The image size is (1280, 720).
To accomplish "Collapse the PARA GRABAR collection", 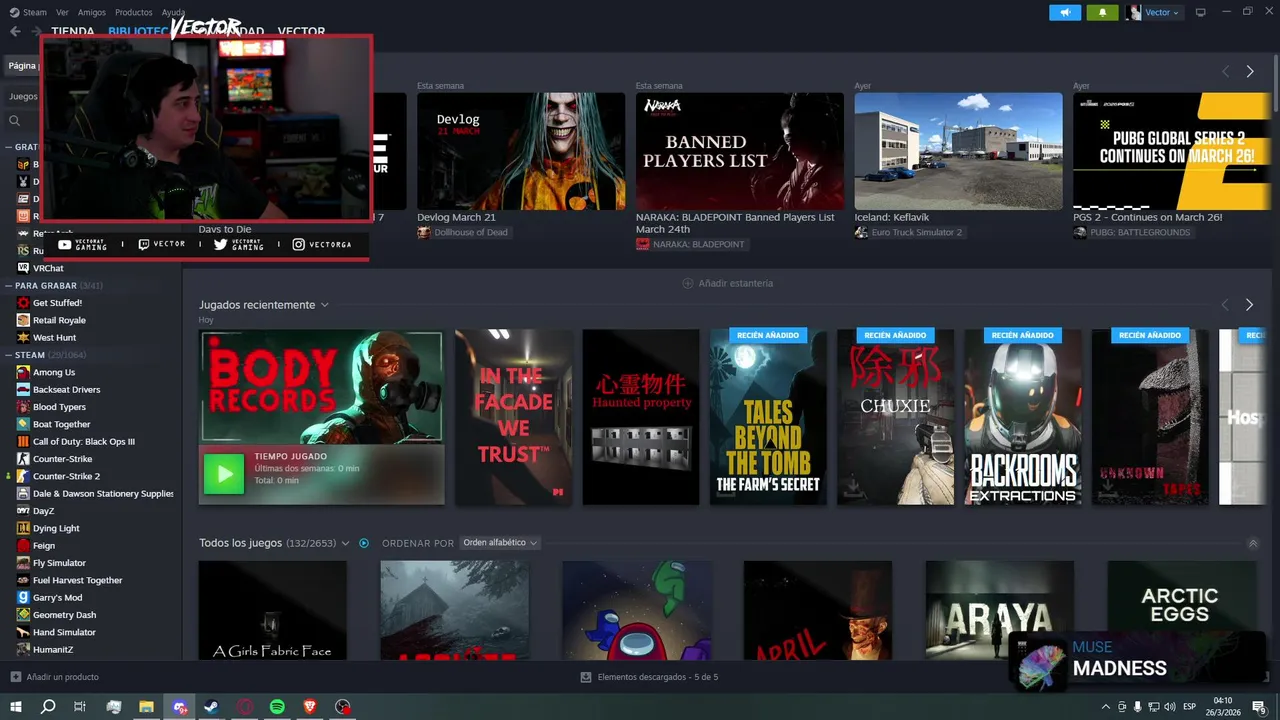I will pyautogui.click(x=8, y=286).
